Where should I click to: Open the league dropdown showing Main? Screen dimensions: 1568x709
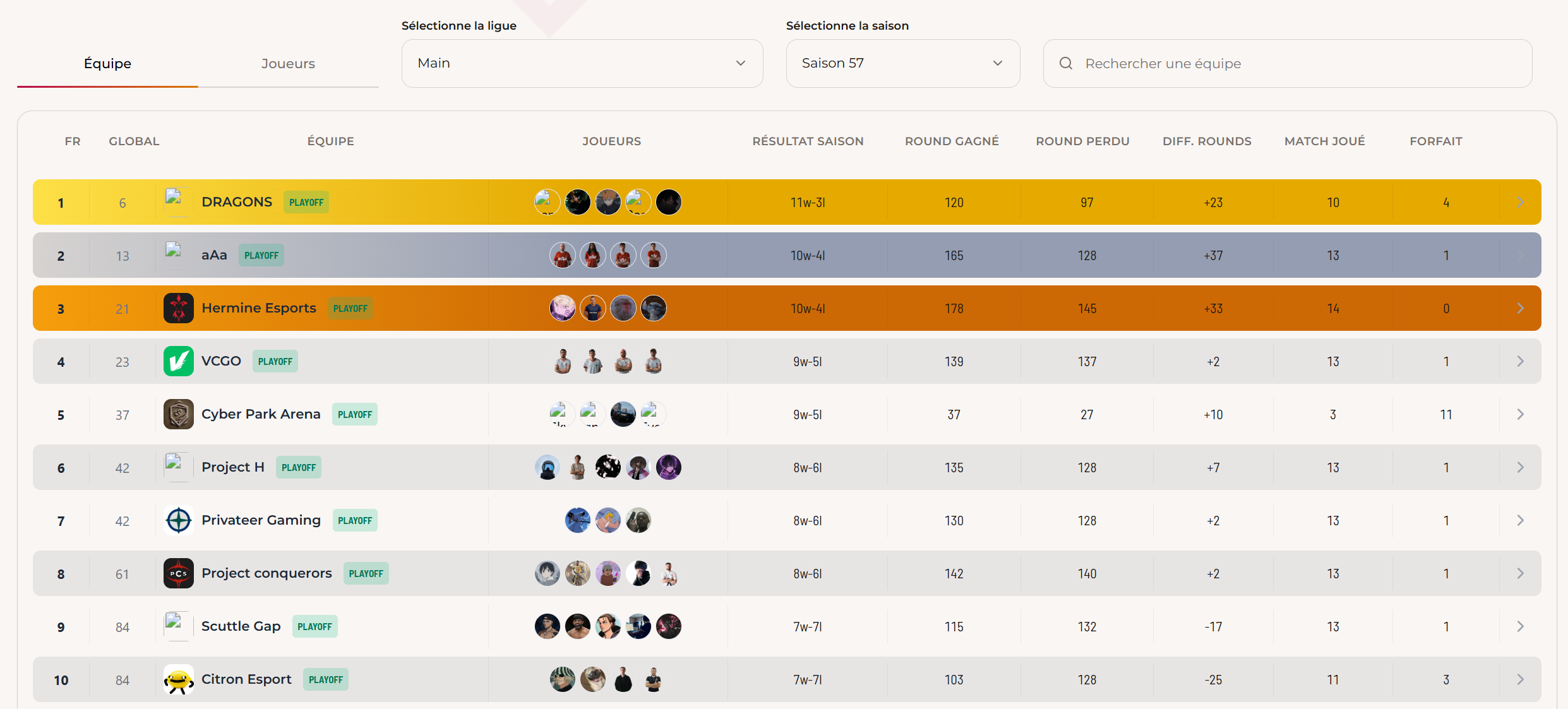(x=582, y=63)
